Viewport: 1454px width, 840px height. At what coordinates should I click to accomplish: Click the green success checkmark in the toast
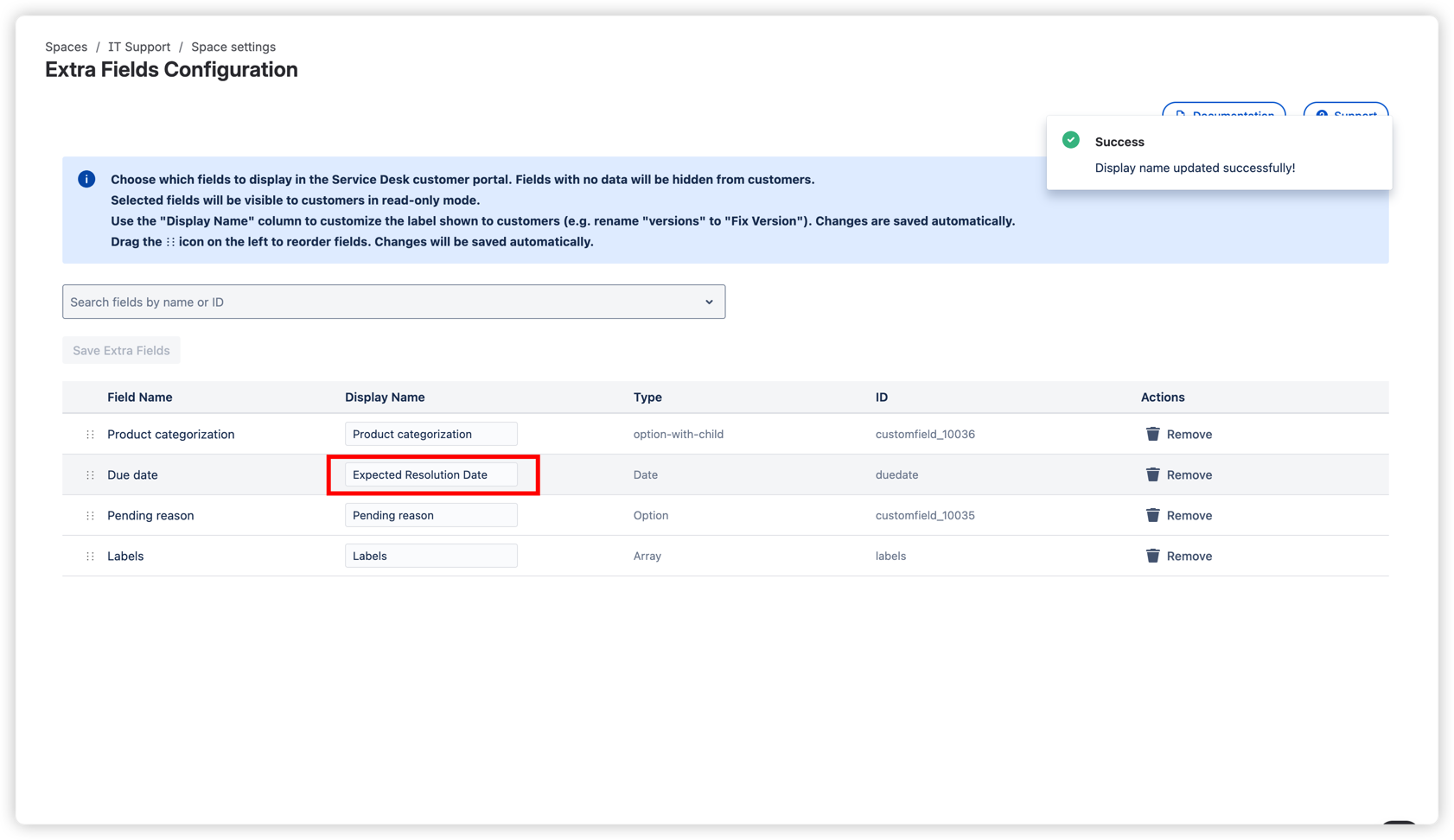click(1071, 139)
